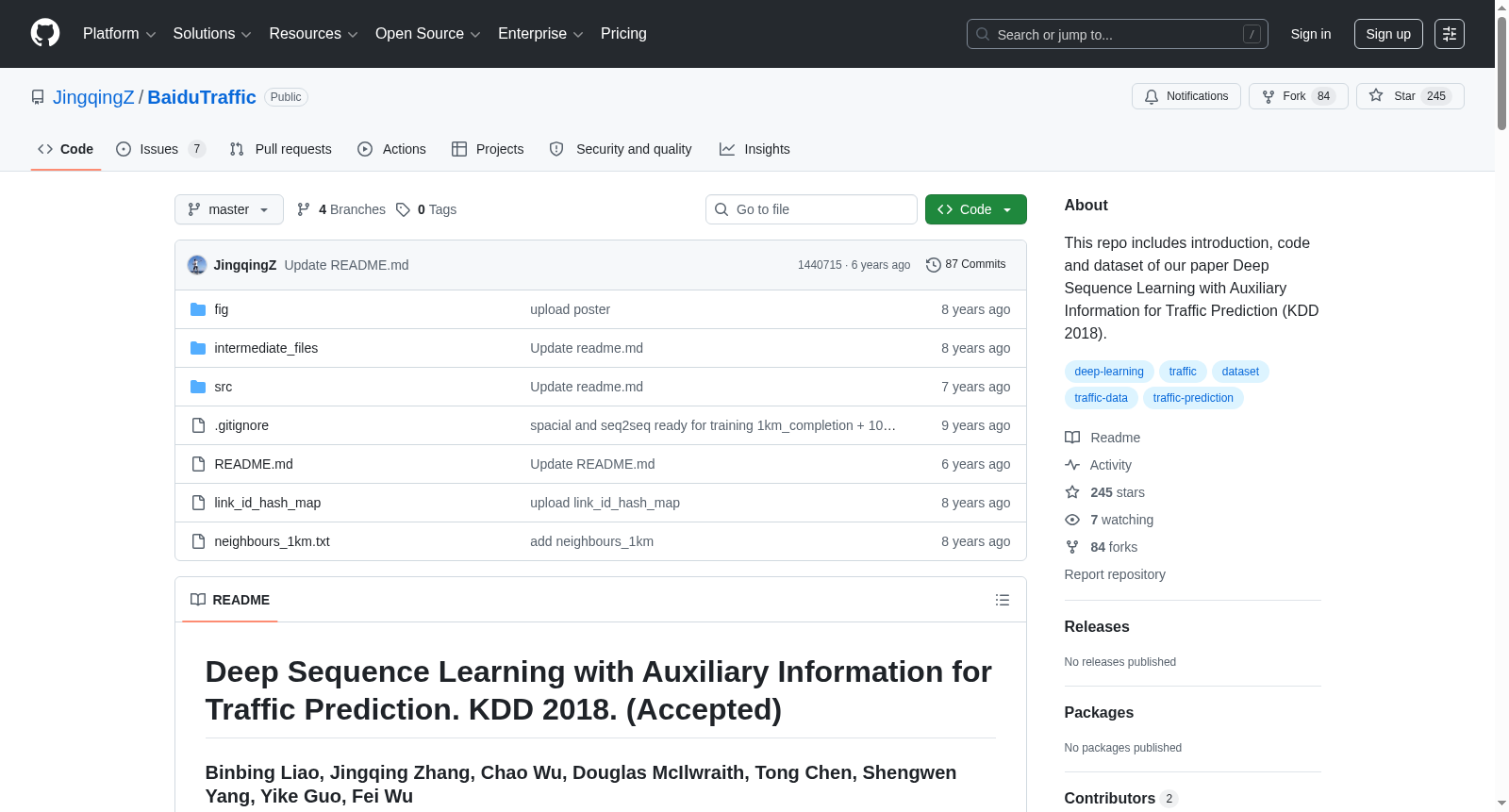Viewport: 1509px width, 812px height.
Task: Click the Readme book icon in About
Action: coord(1072,438)
